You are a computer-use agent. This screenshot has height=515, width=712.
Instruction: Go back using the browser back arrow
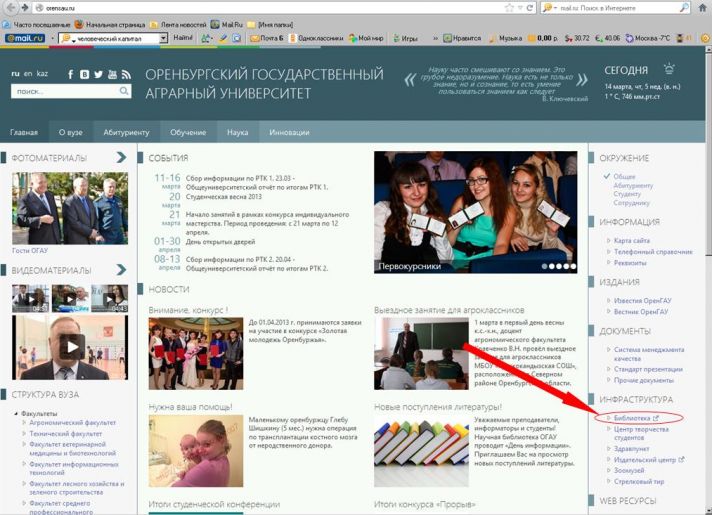[x=10, y=8]
